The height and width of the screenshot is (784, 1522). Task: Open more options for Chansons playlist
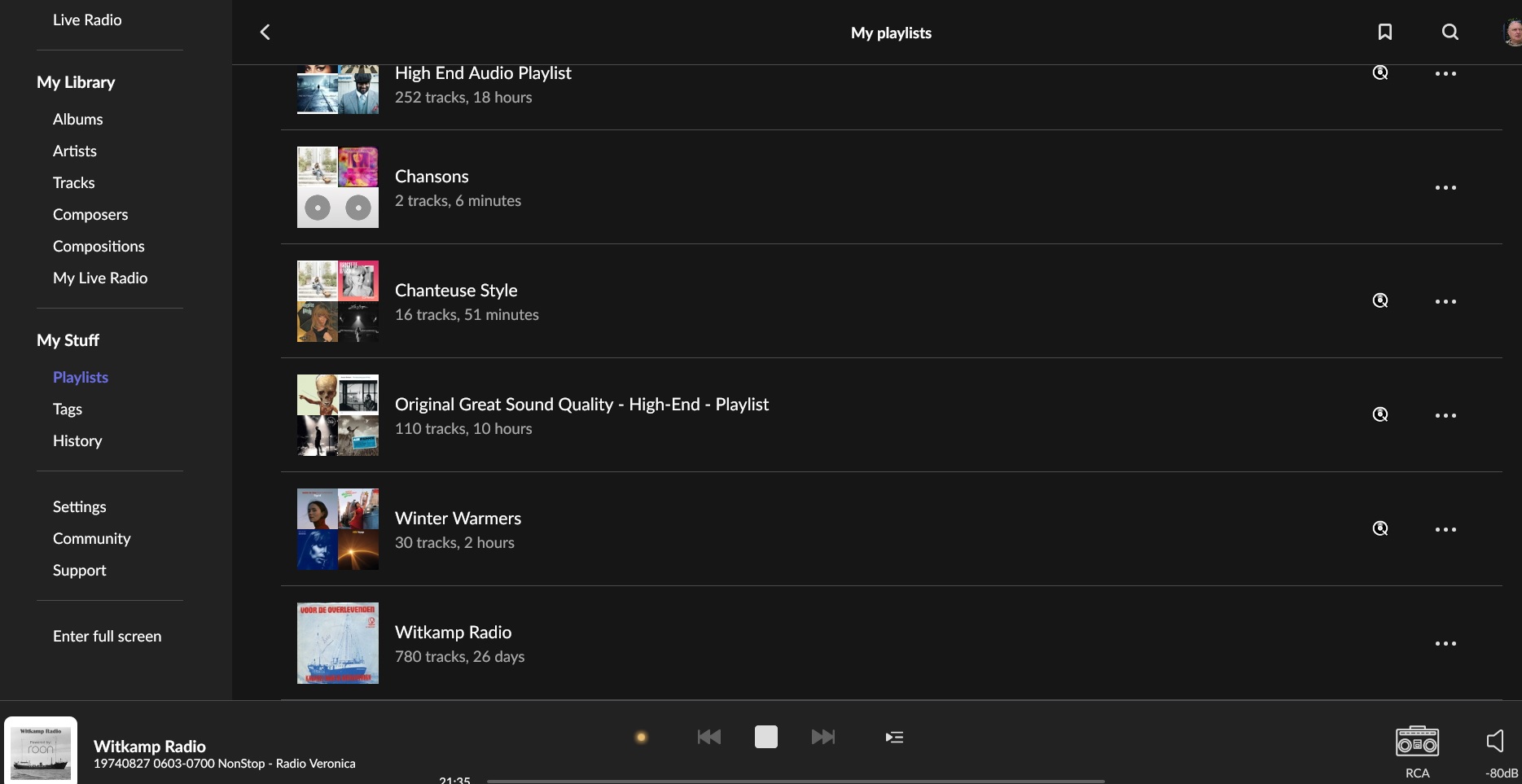coord(1445,187)
